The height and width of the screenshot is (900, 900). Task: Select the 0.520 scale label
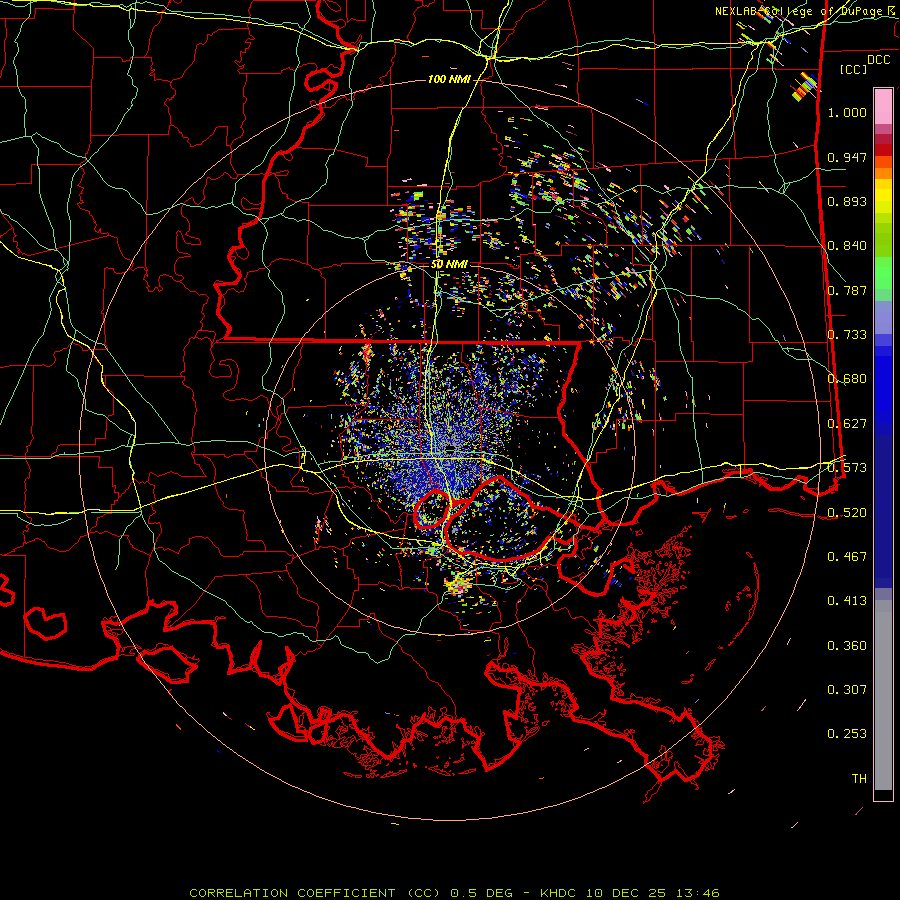pyautogui.click(x=847, y=513)
